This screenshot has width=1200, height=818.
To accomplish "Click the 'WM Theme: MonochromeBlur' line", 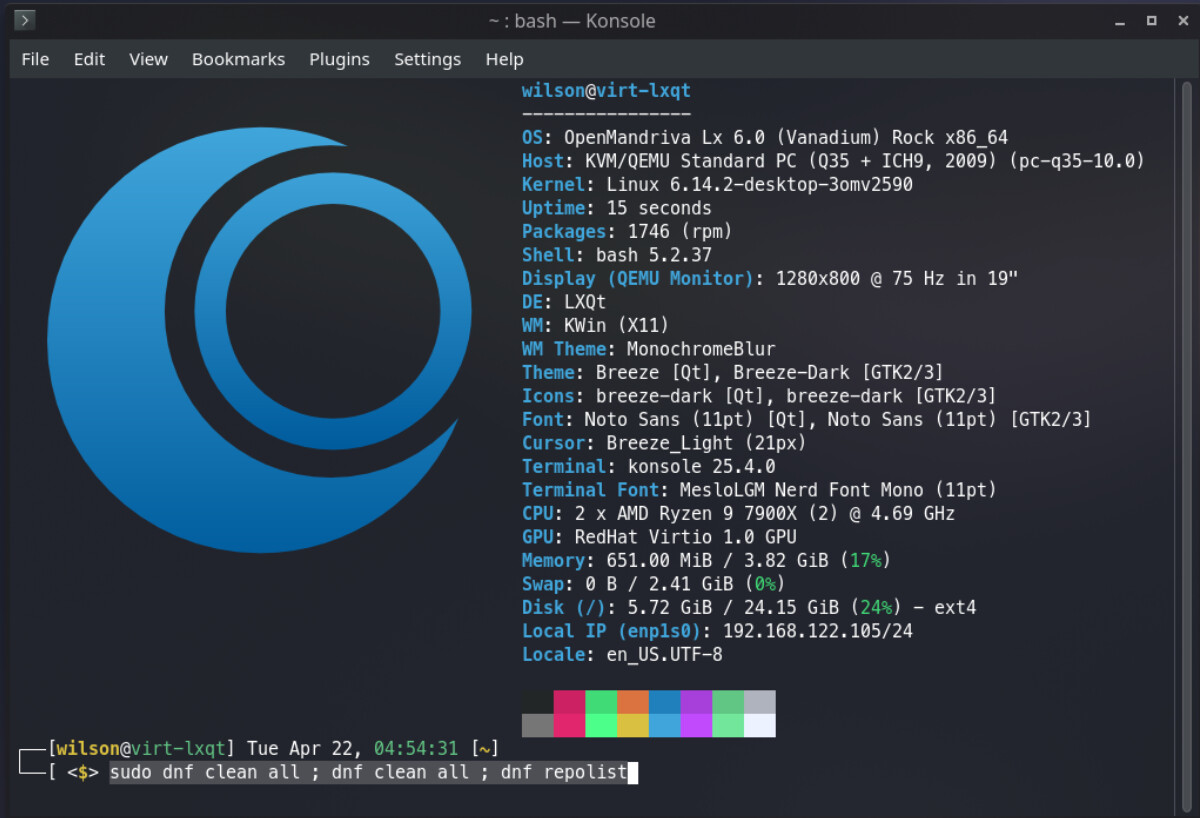I will (x=649, y=349).
